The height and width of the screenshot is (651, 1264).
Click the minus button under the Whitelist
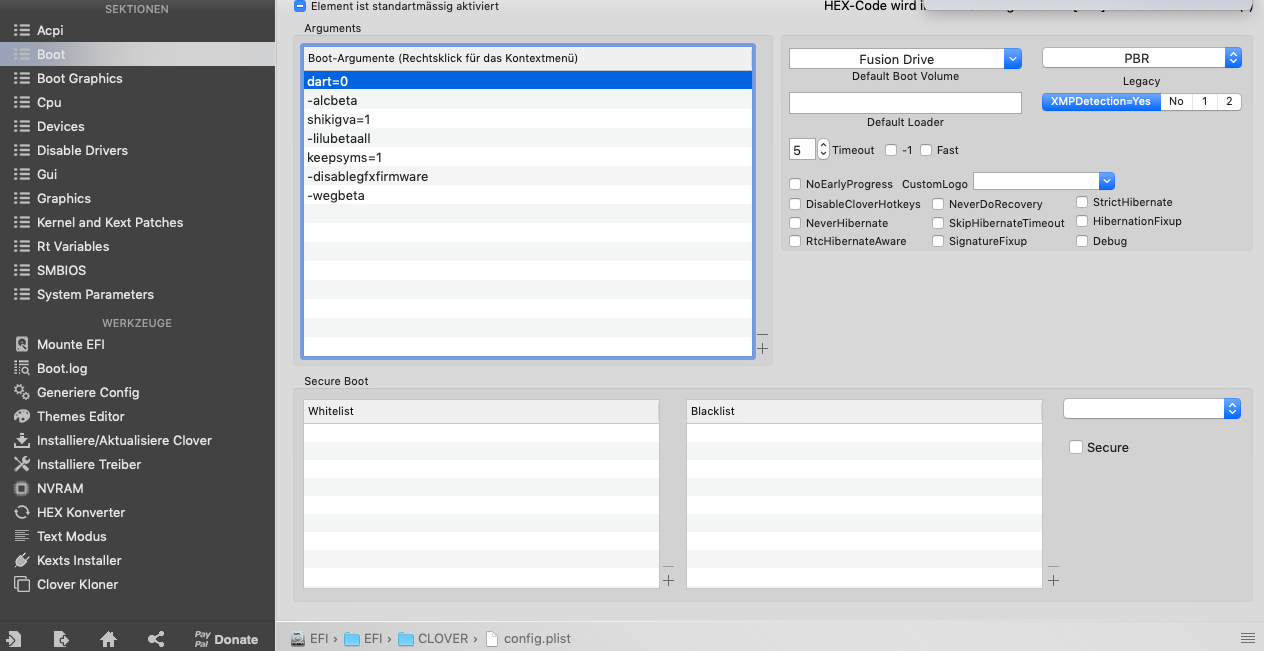click(x=669, y=567)
